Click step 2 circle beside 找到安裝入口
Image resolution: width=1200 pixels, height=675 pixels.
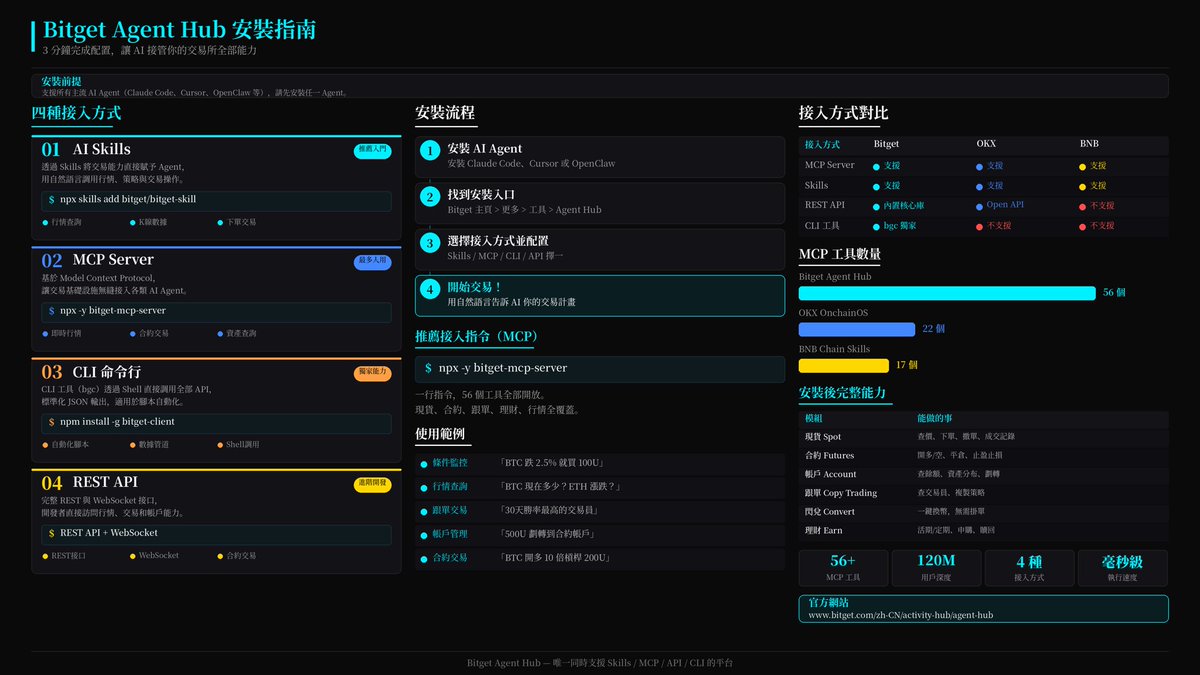pyautogui.click(x=430, y=197)
